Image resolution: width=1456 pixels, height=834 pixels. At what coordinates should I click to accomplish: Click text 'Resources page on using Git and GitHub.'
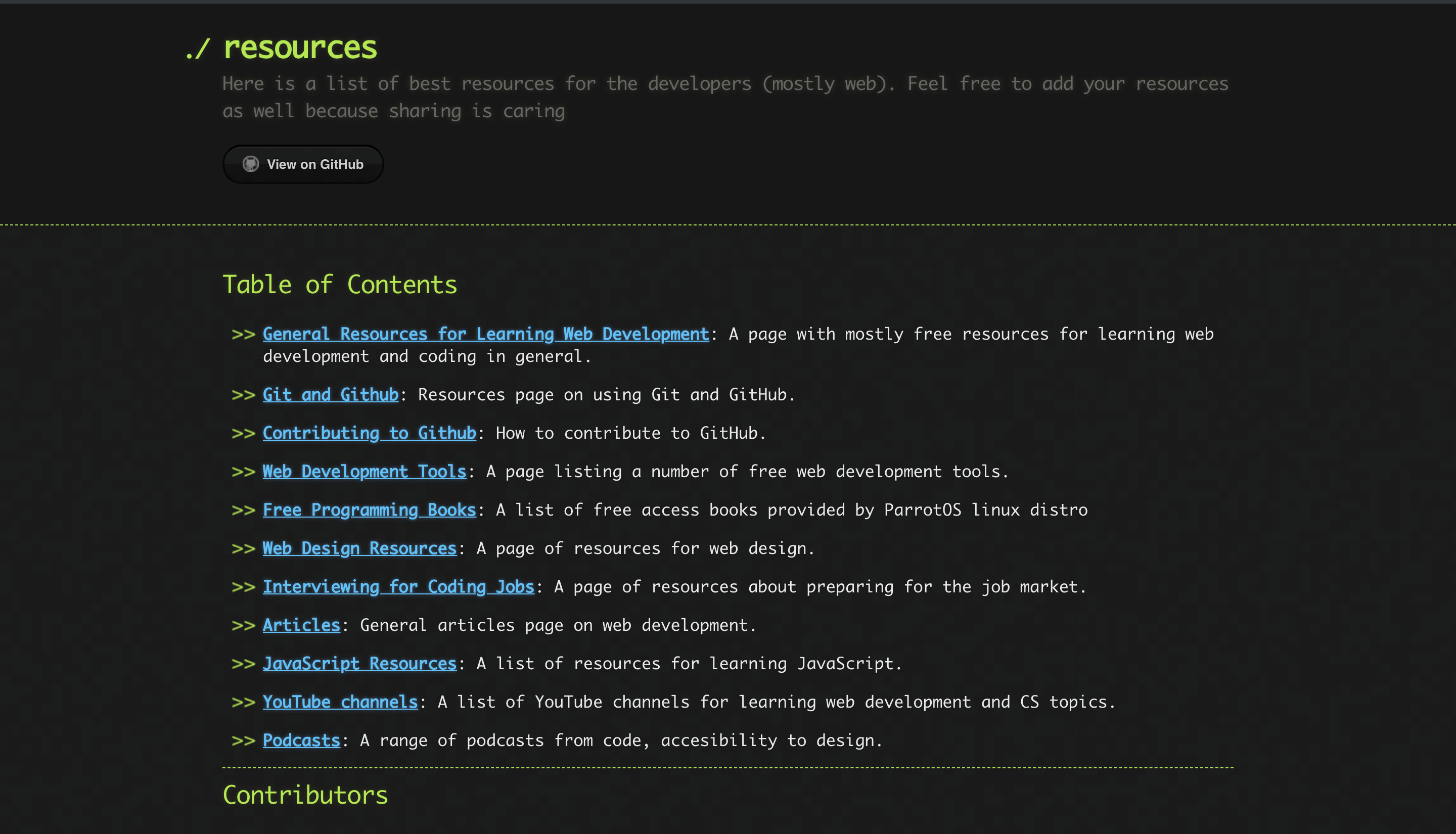coord(607,395)
